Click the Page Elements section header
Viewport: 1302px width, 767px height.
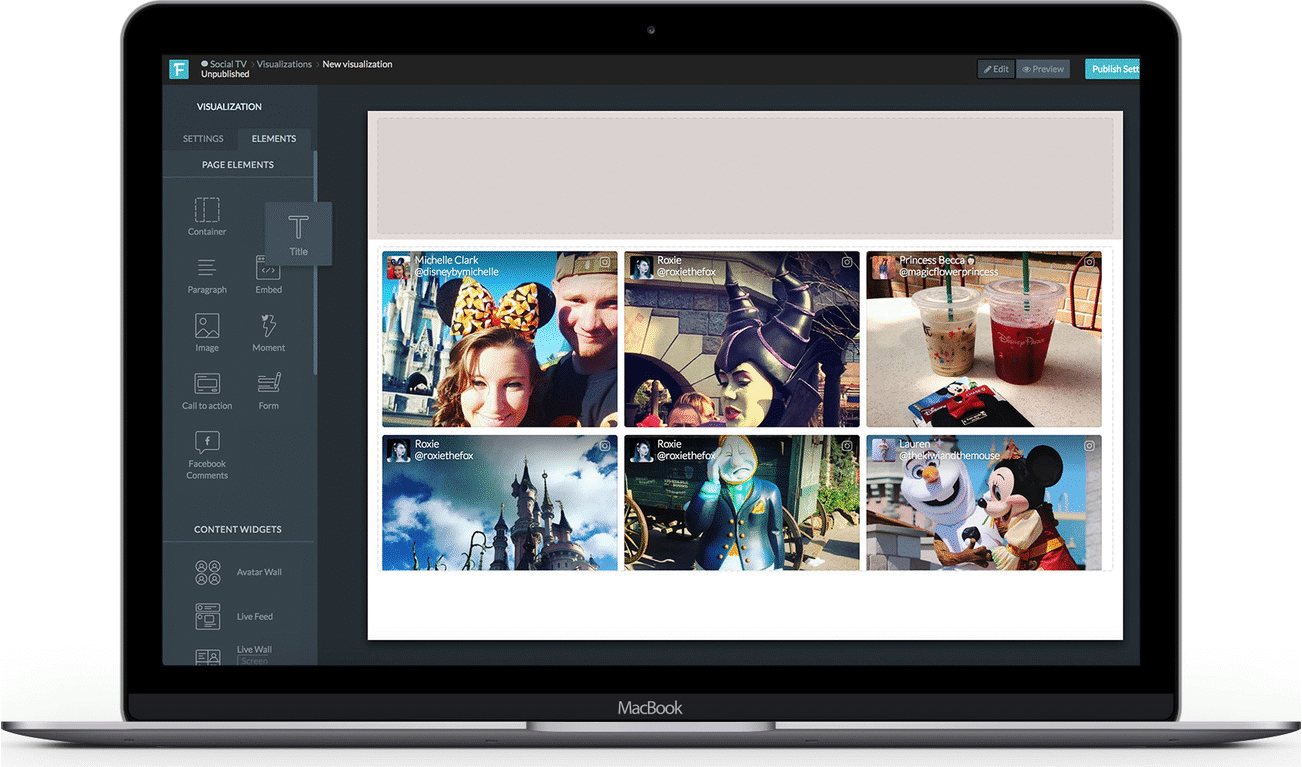238,165
